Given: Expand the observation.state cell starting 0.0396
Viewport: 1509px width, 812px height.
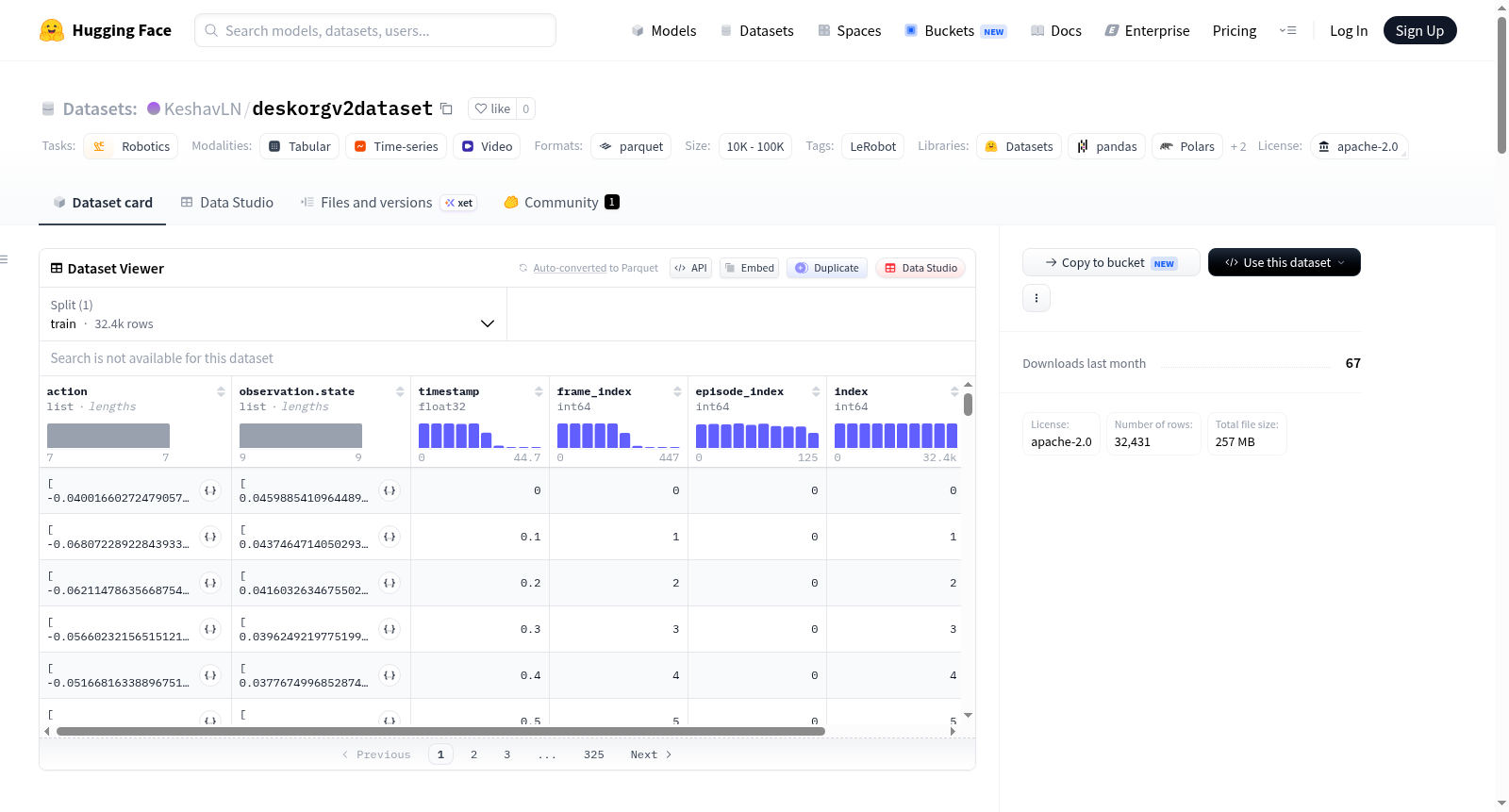Looking at the screenshot, I should (390, 629).
